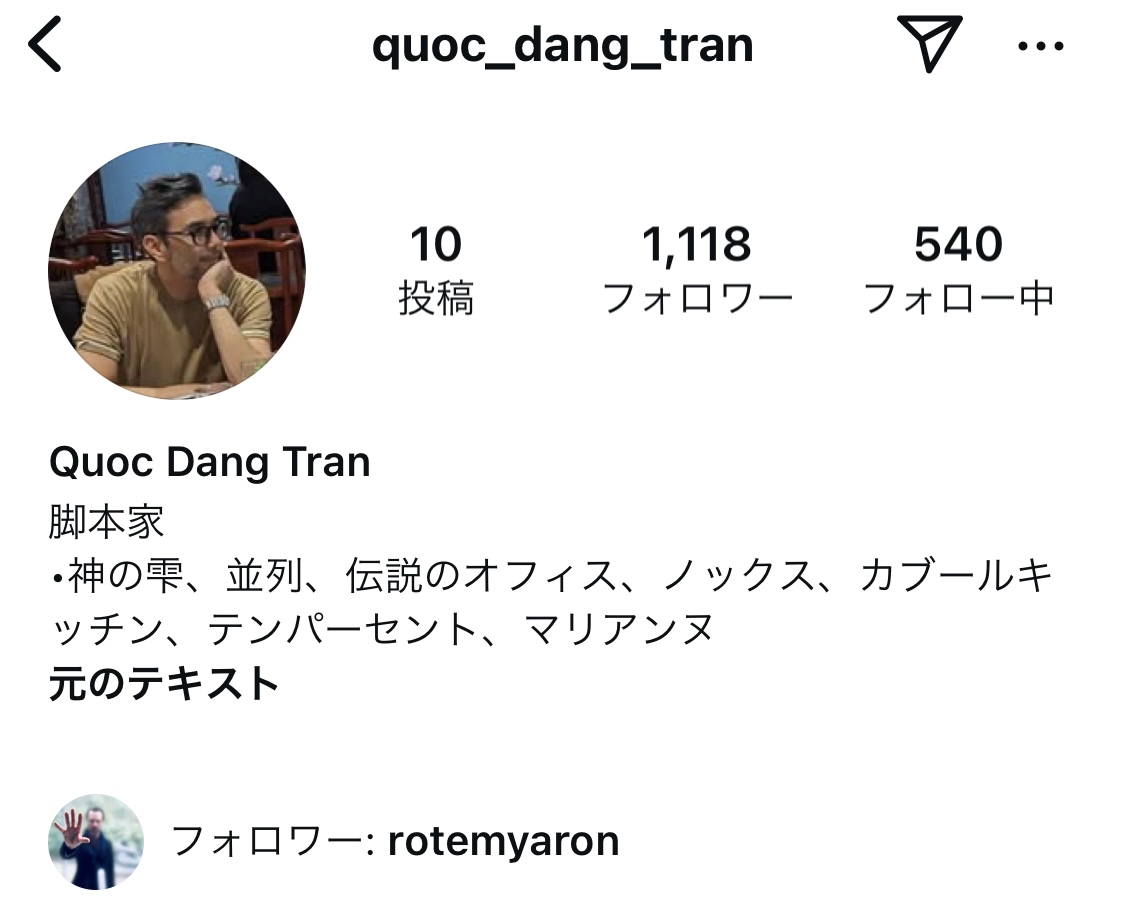Viewport: 1125px width, 900px height.
Task: Select the Quoc Dang Tran display name
Action: point(210,462)
